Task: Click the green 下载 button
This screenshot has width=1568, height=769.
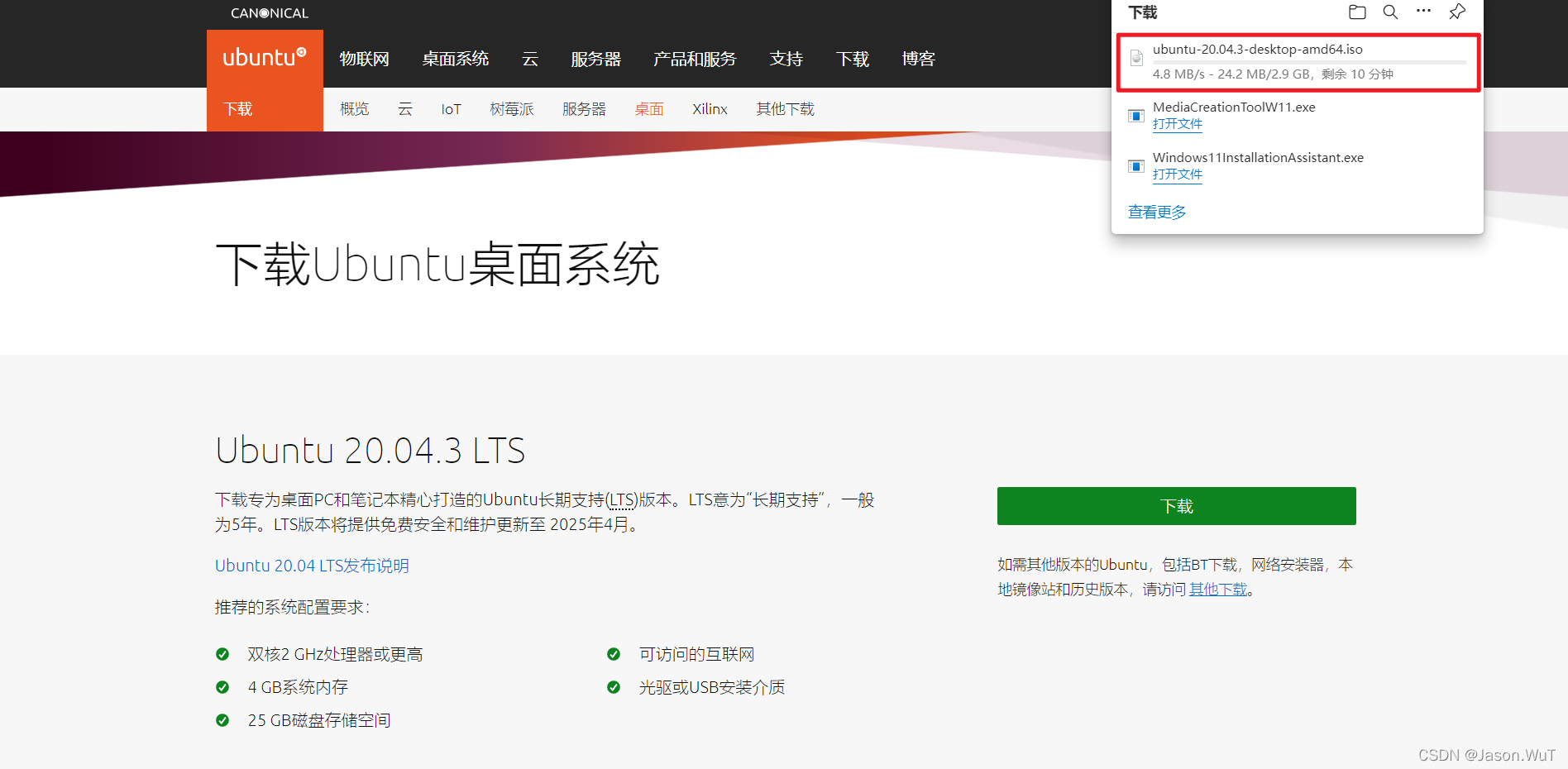Action: [1177, 506]
